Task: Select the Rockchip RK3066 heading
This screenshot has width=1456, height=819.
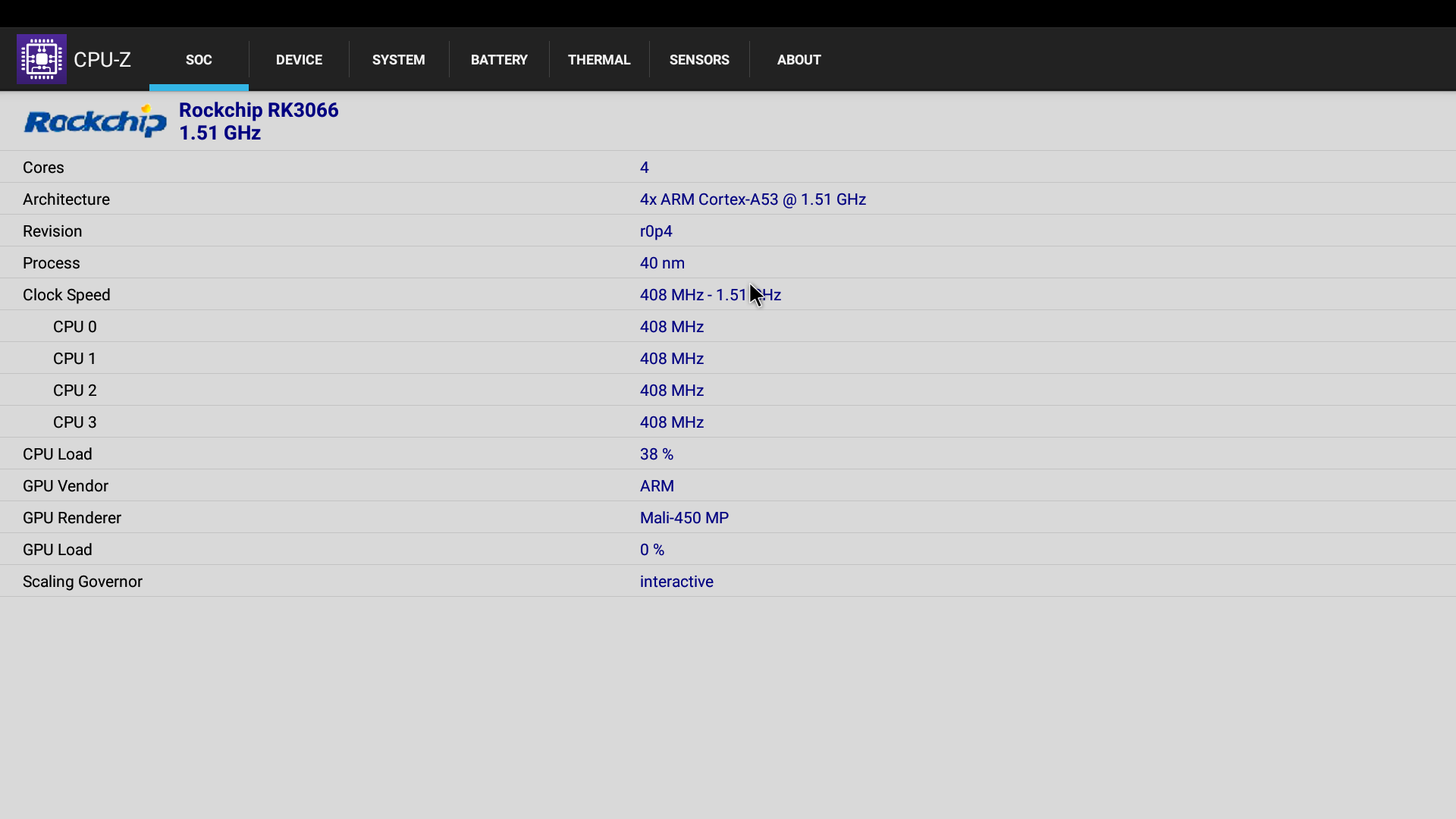Action: coord(259,110)
